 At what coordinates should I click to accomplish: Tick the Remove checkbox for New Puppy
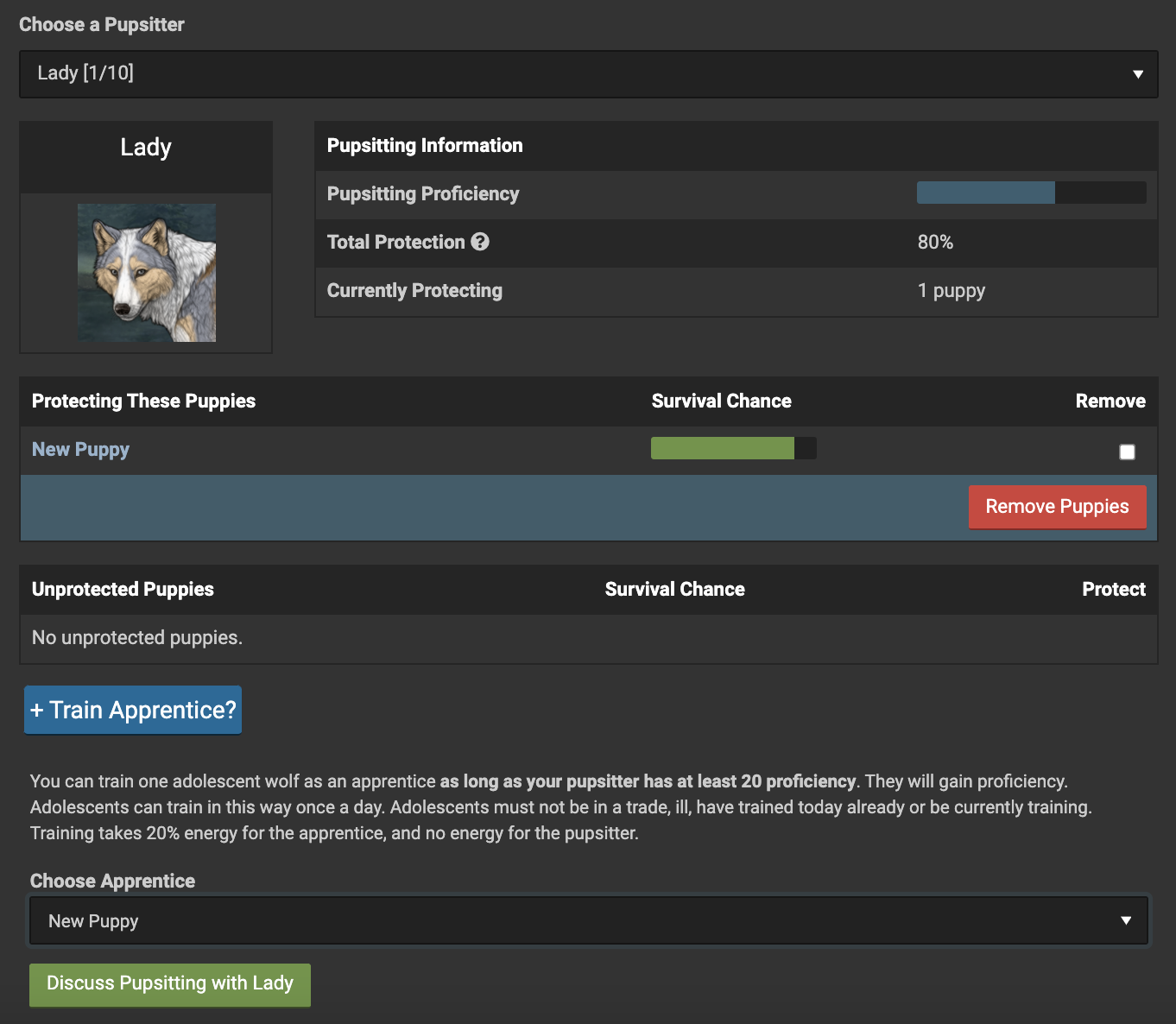[x=1127, y=452]
